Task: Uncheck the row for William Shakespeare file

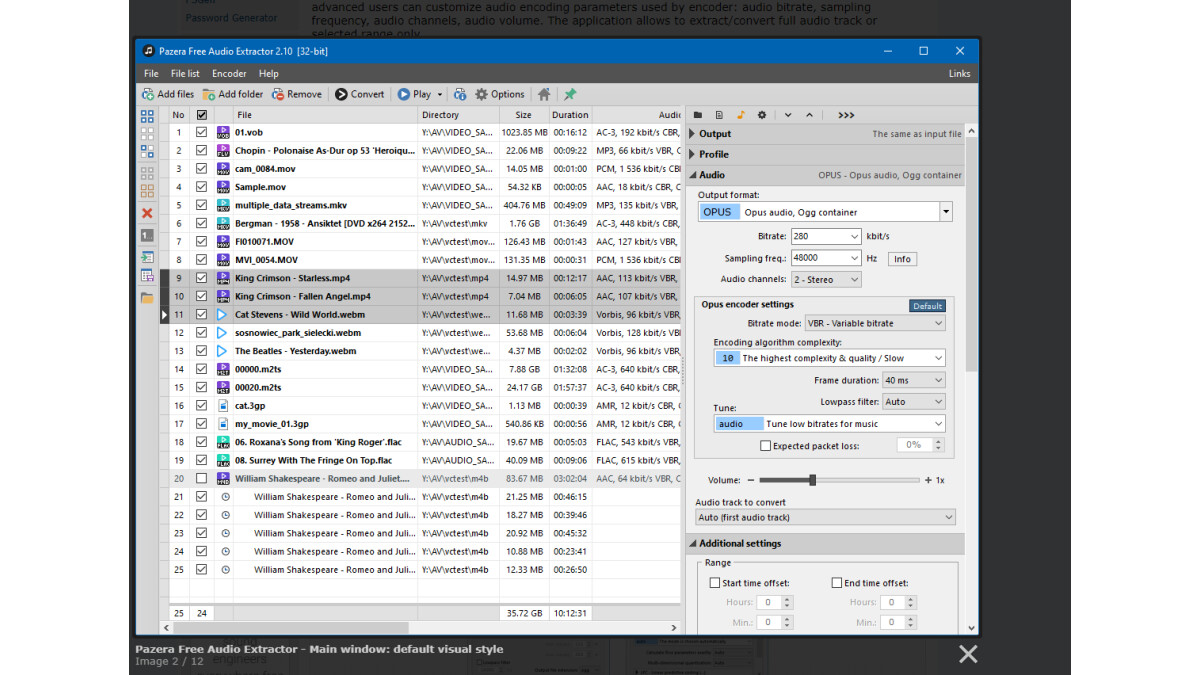Action: [x=200, y=478]
